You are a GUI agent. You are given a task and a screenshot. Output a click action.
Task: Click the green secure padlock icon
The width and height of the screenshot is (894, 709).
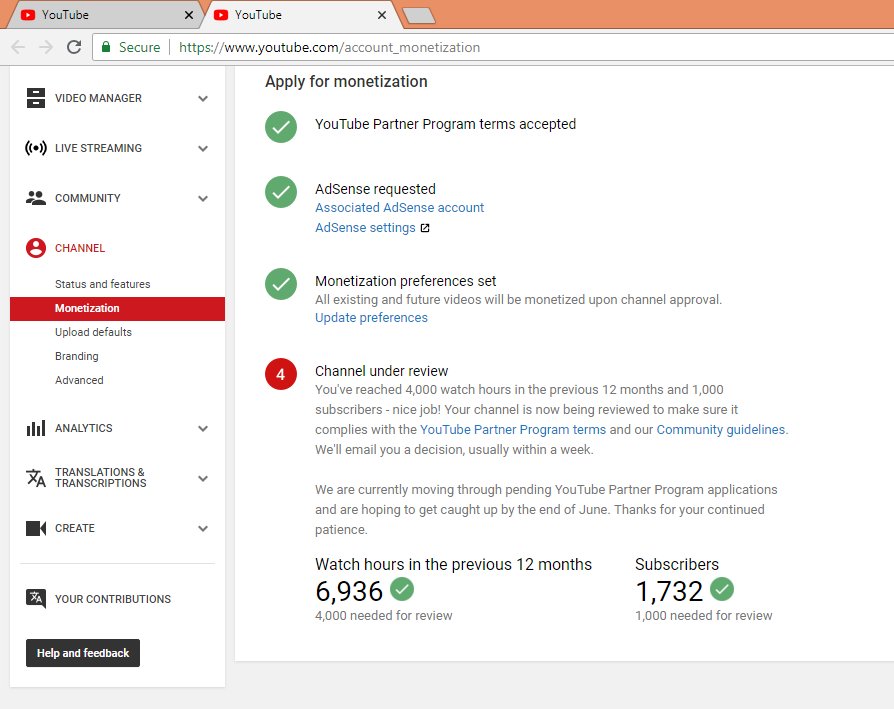[105, 47]
